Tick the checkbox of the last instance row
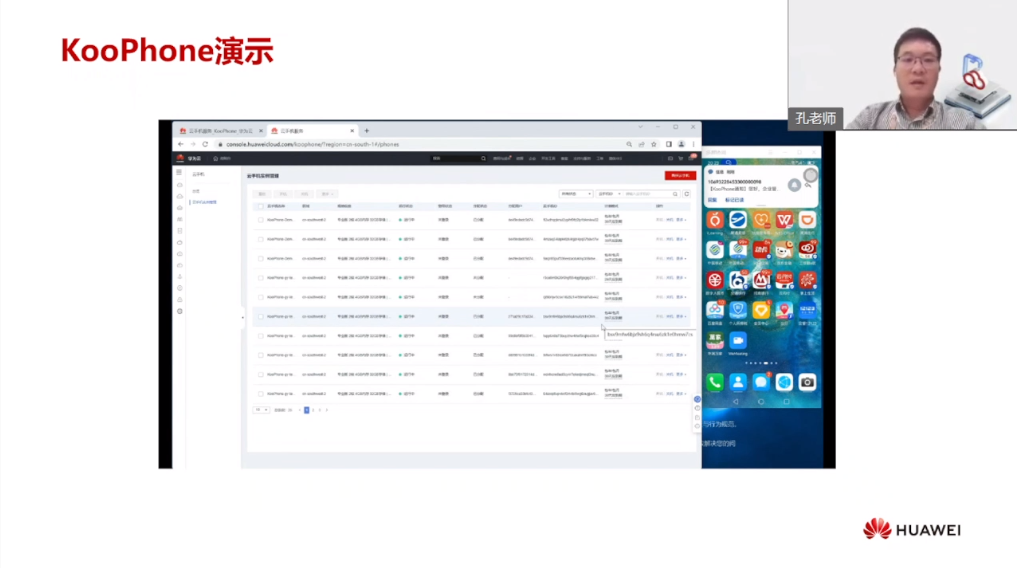 (x=261, y=394)
